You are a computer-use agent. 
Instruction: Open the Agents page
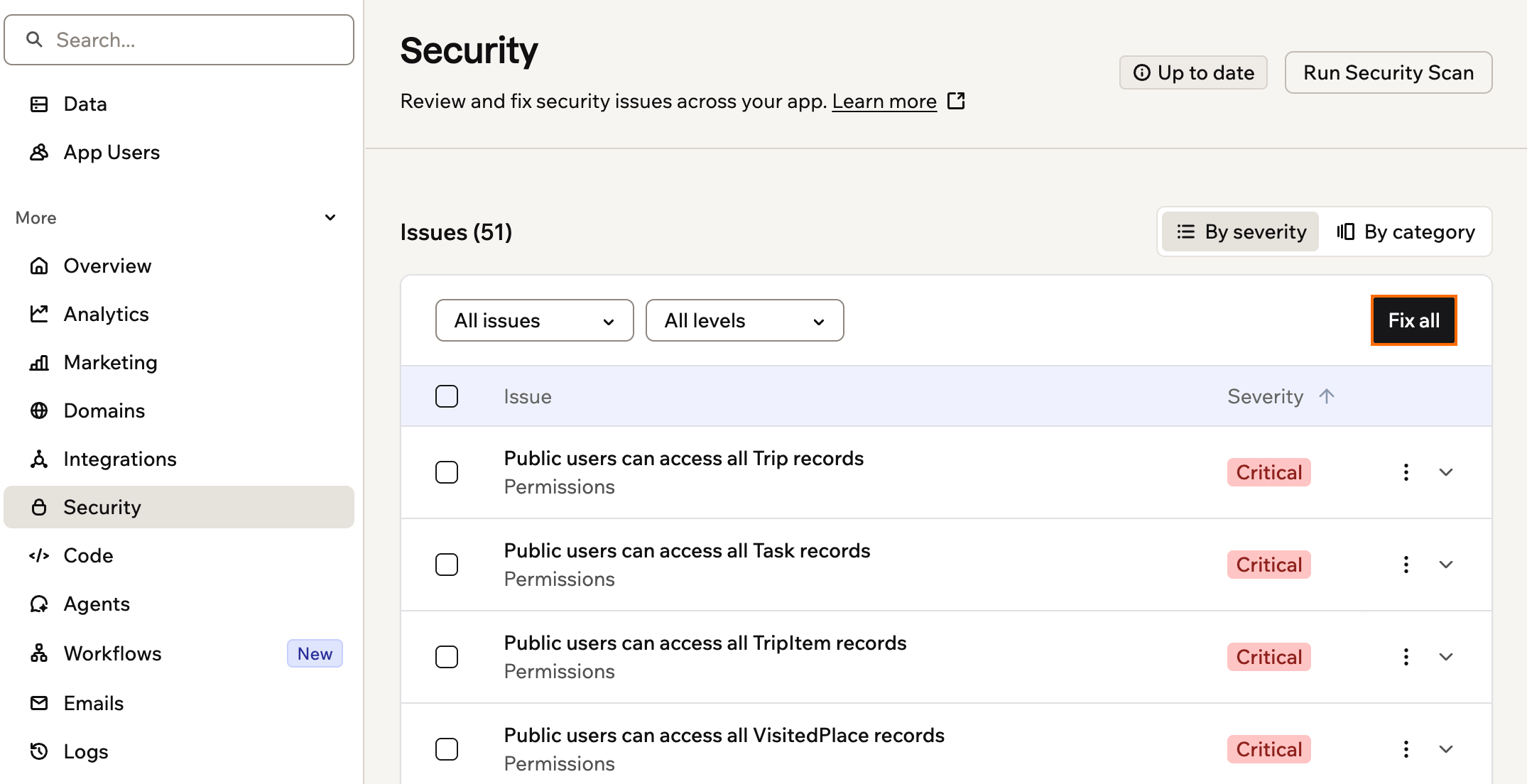click(178, 604)
